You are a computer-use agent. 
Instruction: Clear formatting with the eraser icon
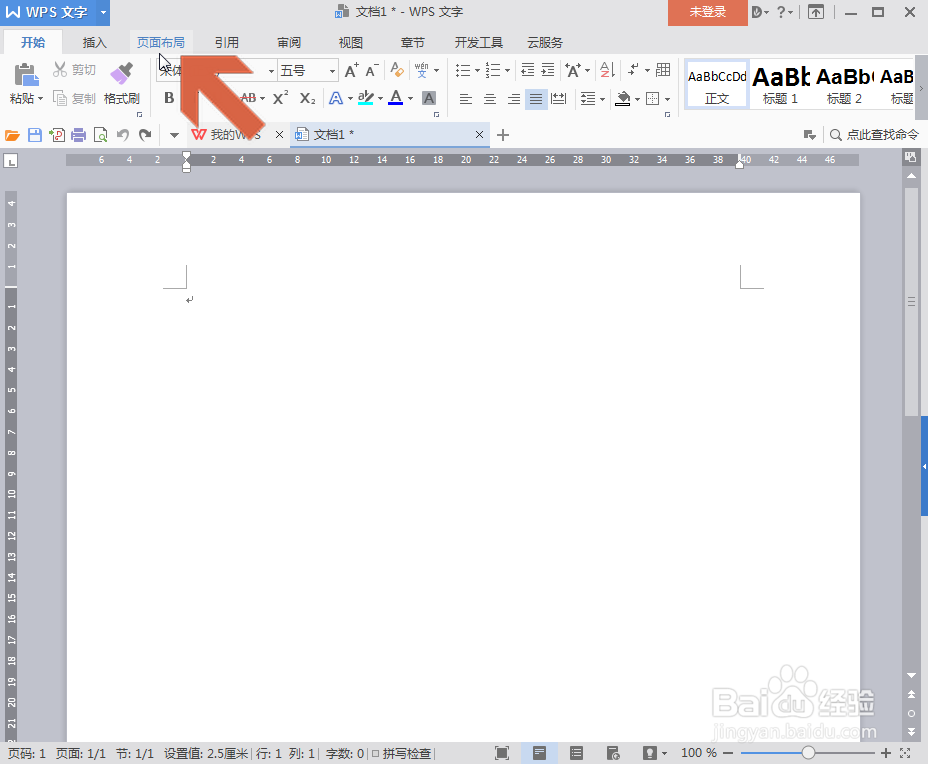(397, 70)
